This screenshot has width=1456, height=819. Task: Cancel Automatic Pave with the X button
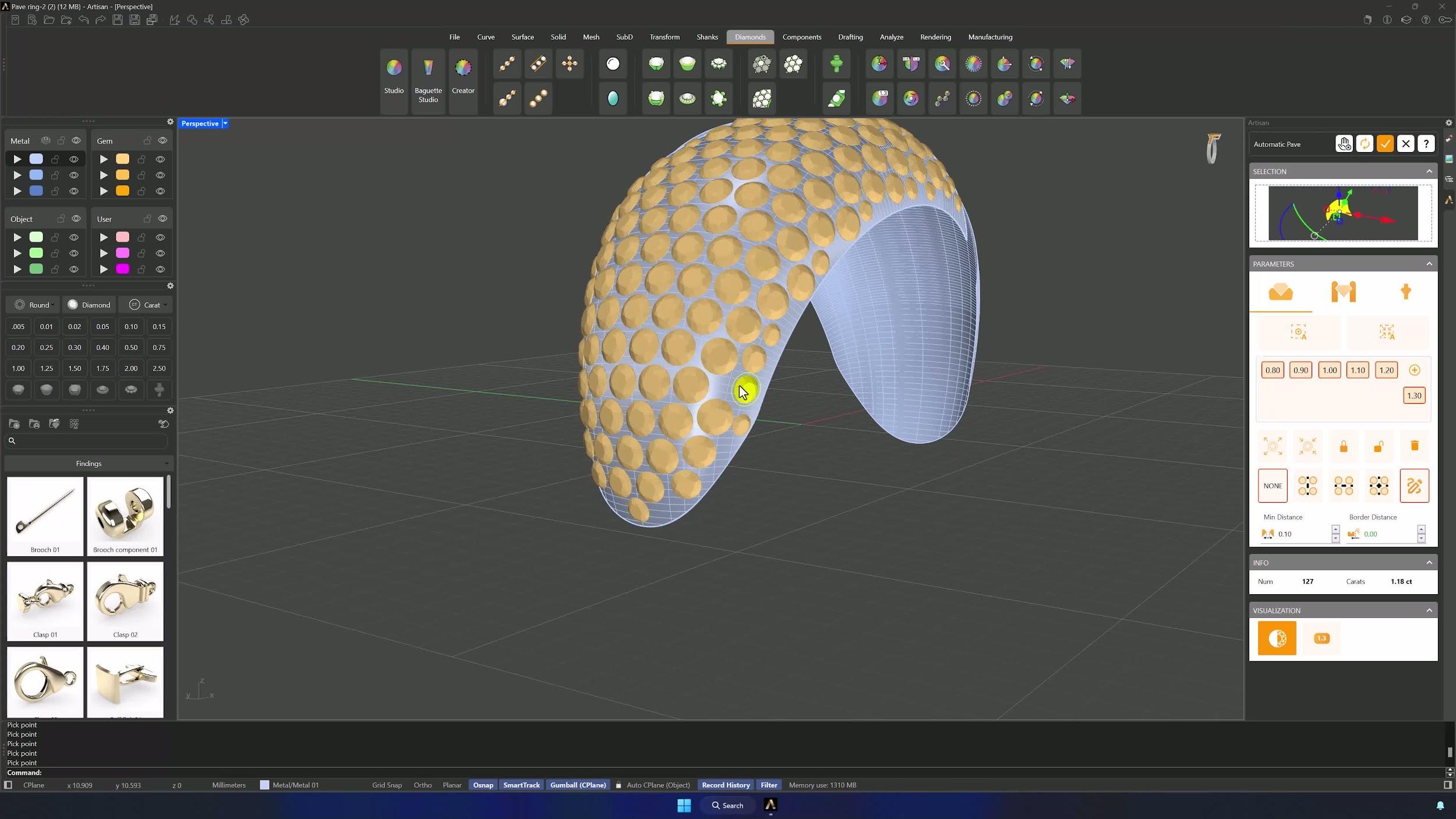pos(1406,144)
